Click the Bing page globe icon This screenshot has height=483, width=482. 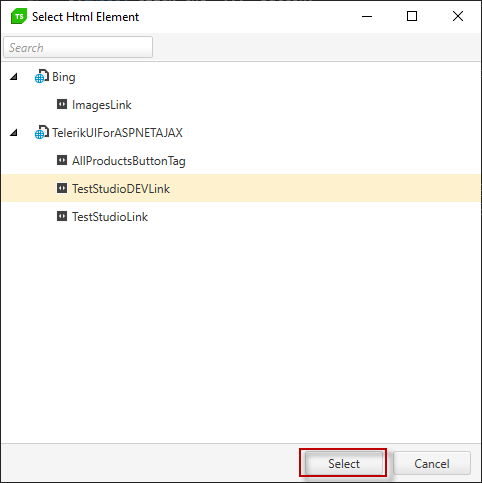(x=42, y=76)
